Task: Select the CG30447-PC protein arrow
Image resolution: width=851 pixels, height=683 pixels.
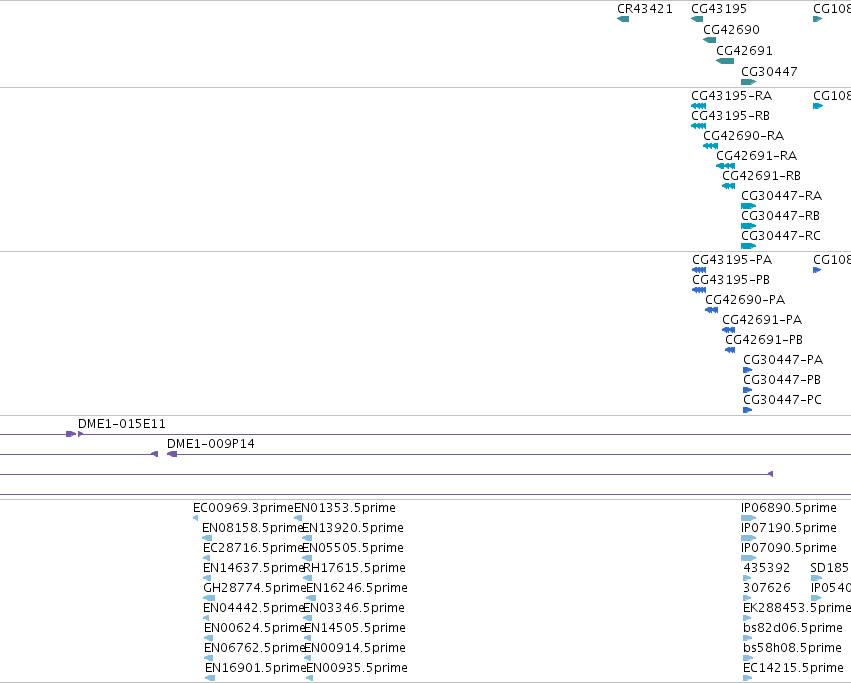Action: point(747,410)
